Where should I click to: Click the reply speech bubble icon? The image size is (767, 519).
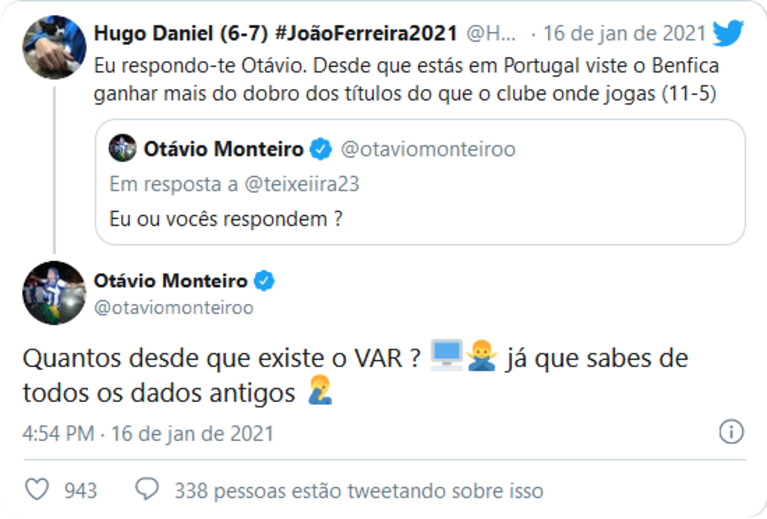pos(147,490)
